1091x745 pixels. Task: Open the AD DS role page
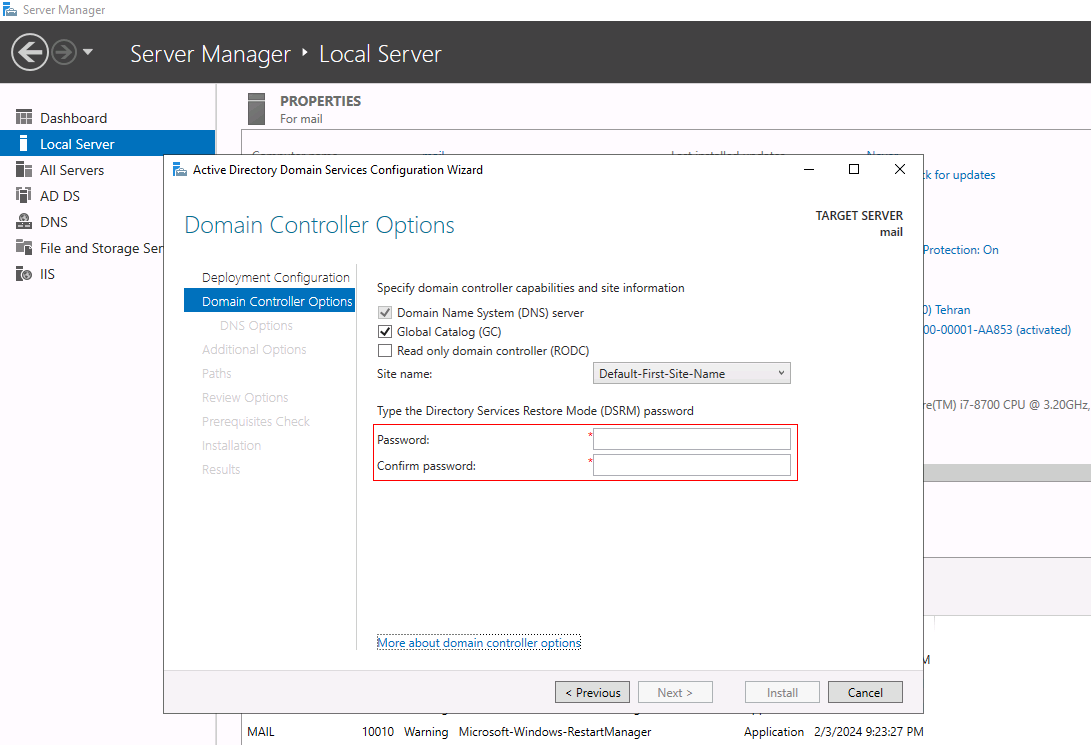pos(60,196)
